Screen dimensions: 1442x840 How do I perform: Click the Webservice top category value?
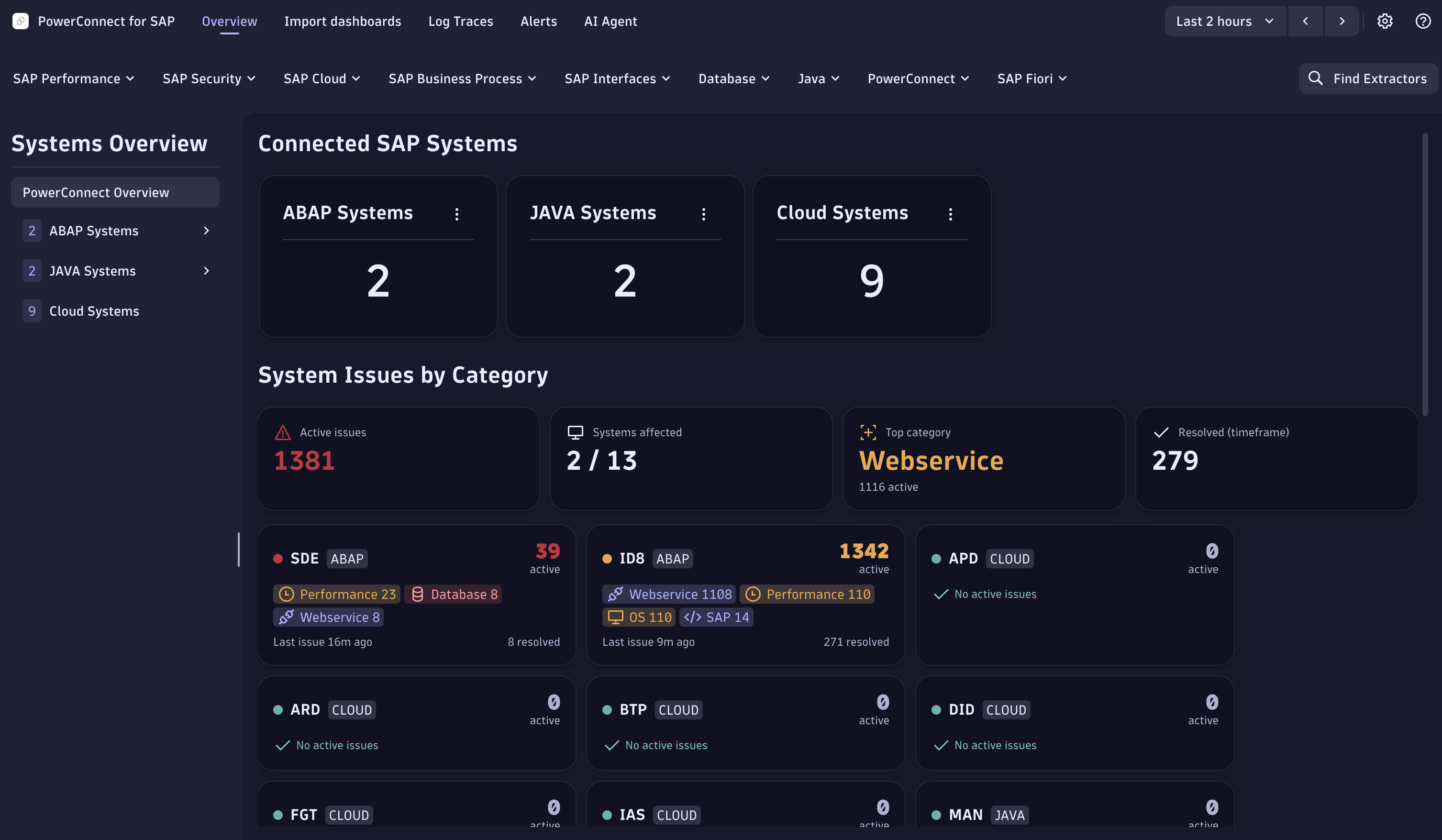coord(931,461)
